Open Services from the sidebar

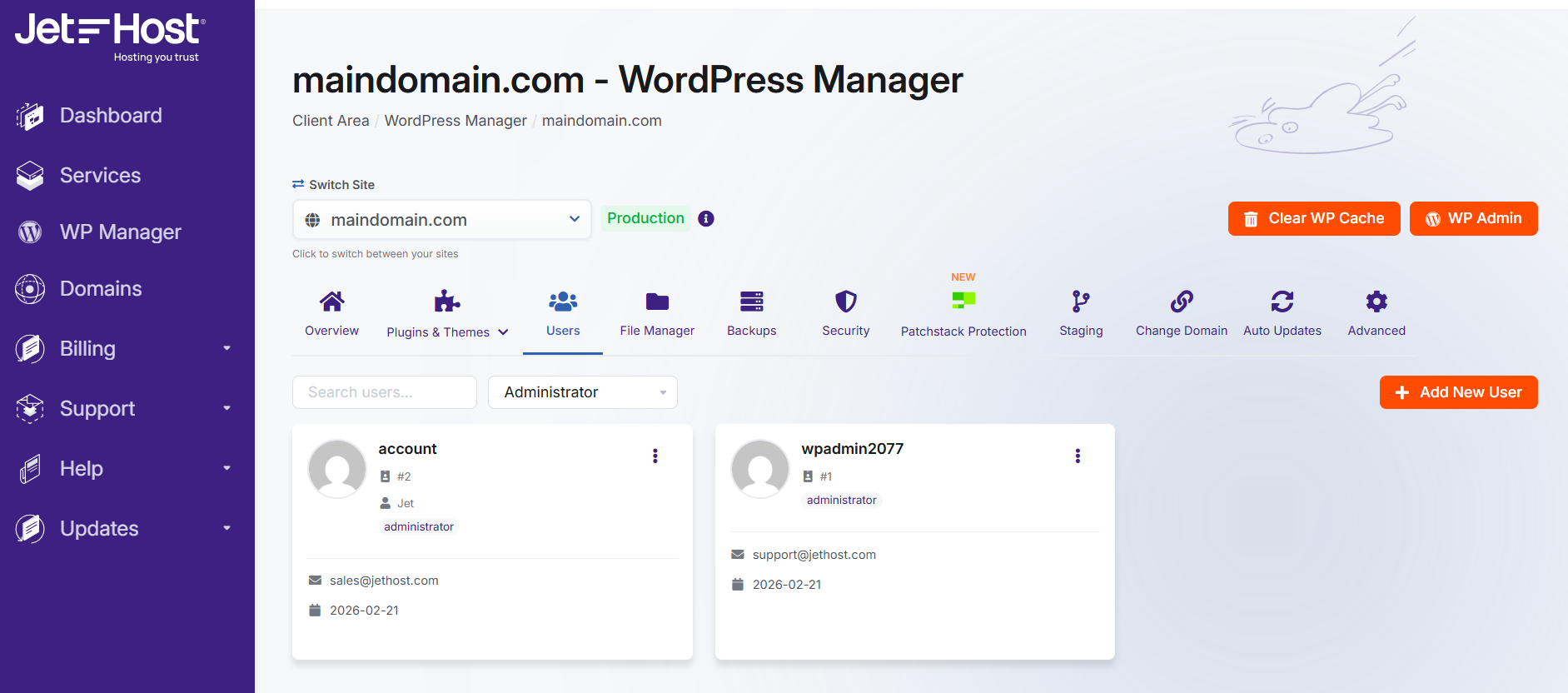pyautogui.click(x=100, y=176)
